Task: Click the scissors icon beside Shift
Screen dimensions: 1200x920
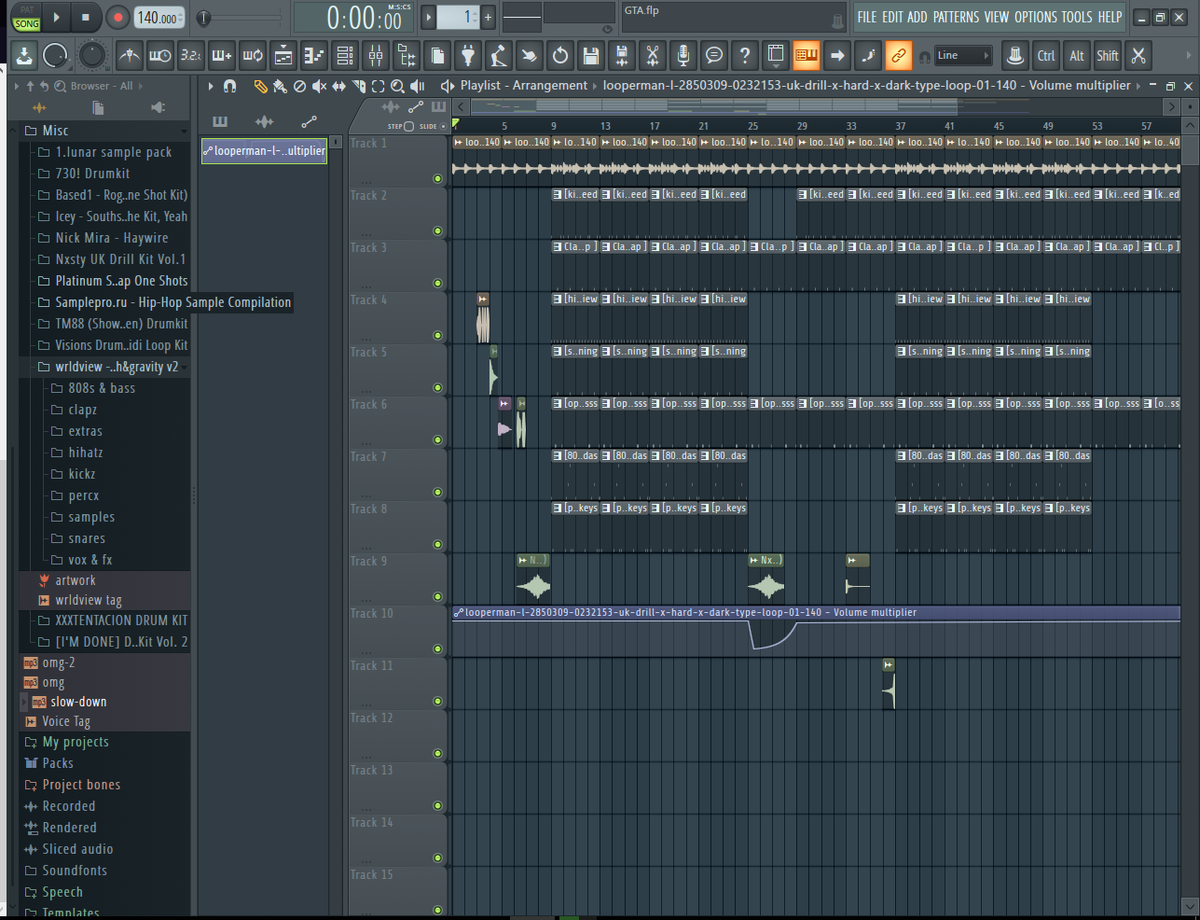Action: pyautogui.click(x=1138, y=55)
